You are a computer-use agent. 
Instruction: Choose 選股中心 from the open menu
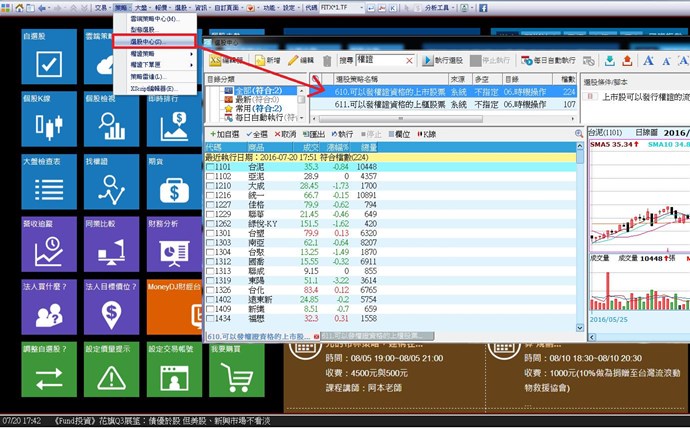[x=146, y=42]
